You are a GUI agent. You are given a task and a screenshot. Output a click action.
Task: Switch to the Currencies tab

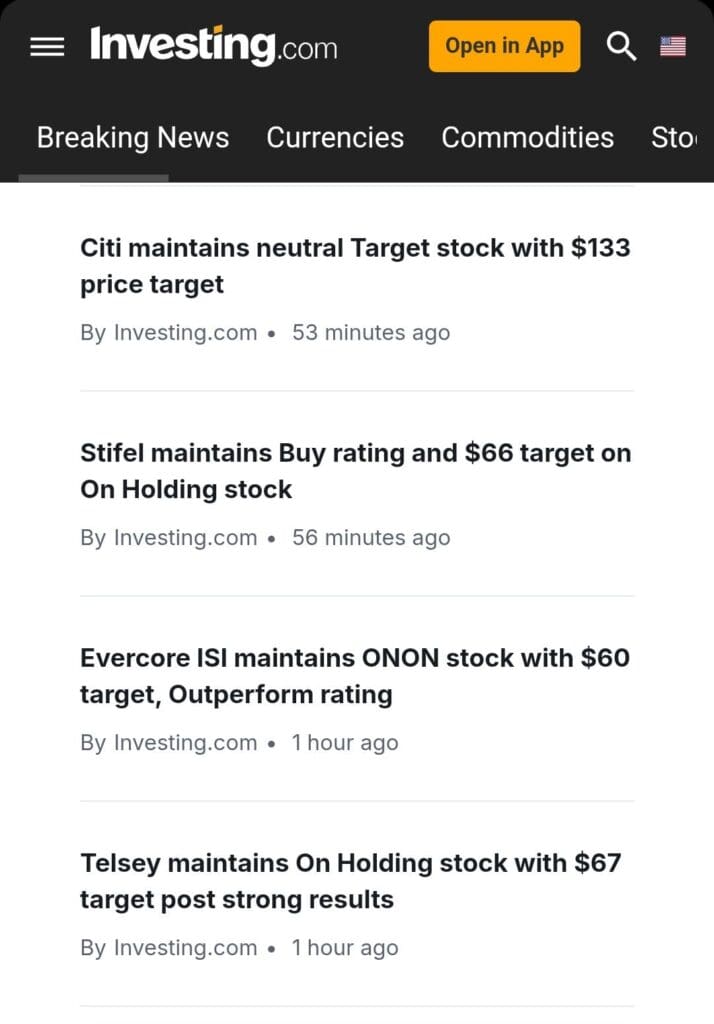click(x=335, y=138)
